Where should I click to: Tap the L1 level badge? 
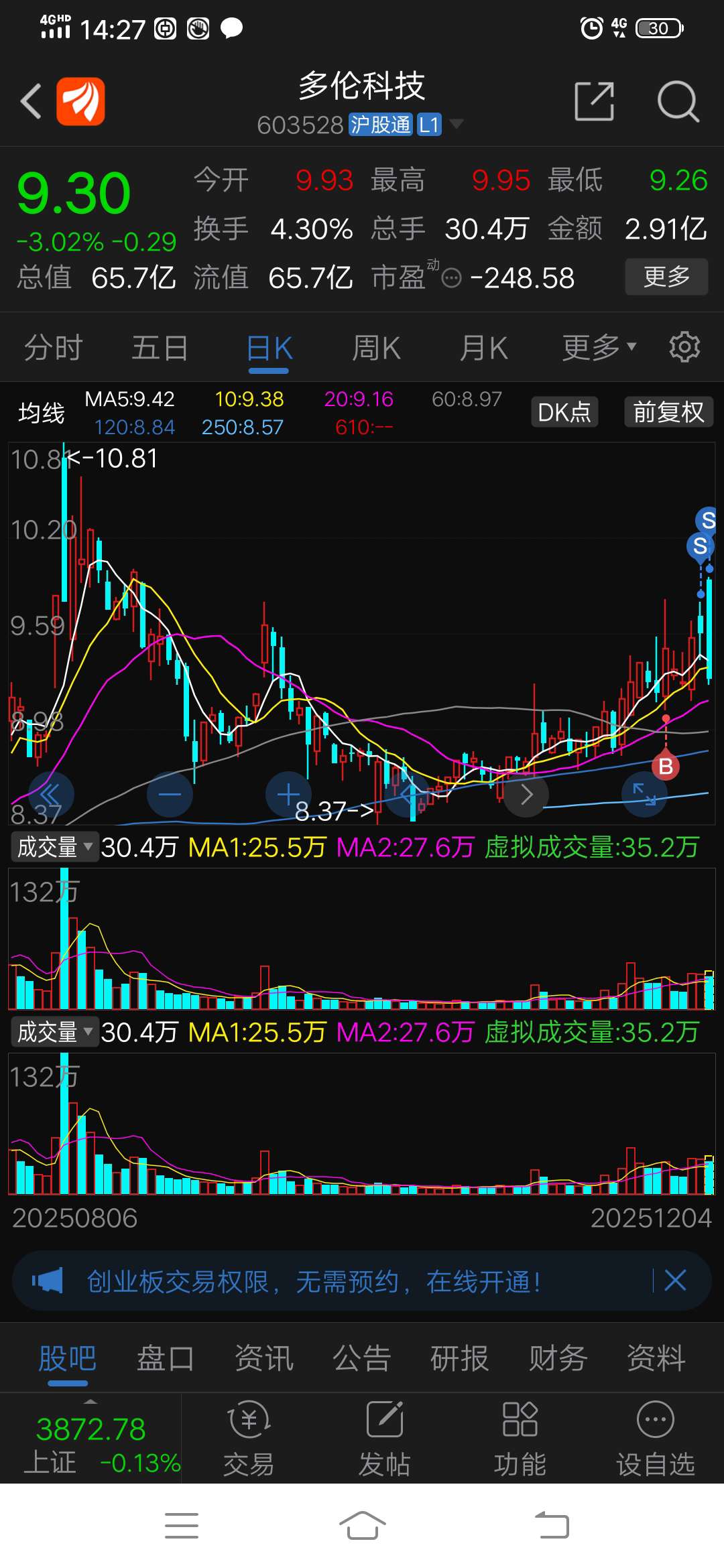coord(429,125)
